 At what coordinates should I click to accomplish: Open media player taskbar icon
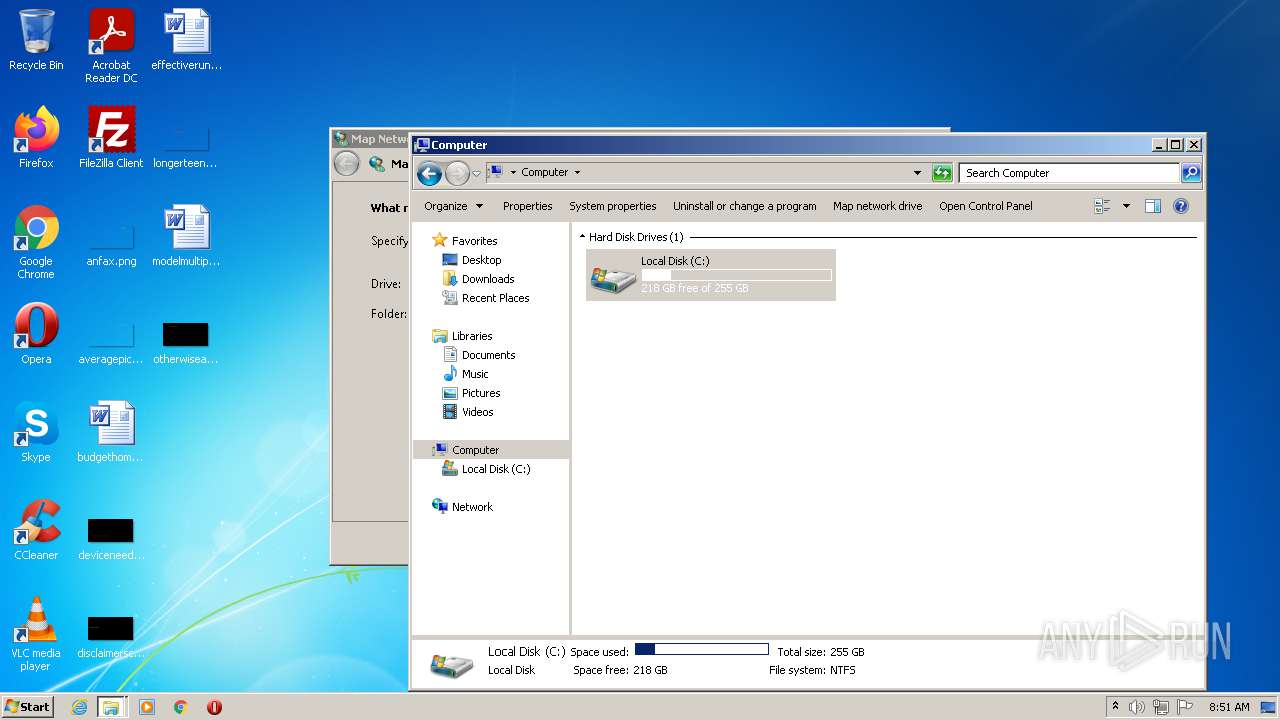pyautogui.click(x=146, y=707)
